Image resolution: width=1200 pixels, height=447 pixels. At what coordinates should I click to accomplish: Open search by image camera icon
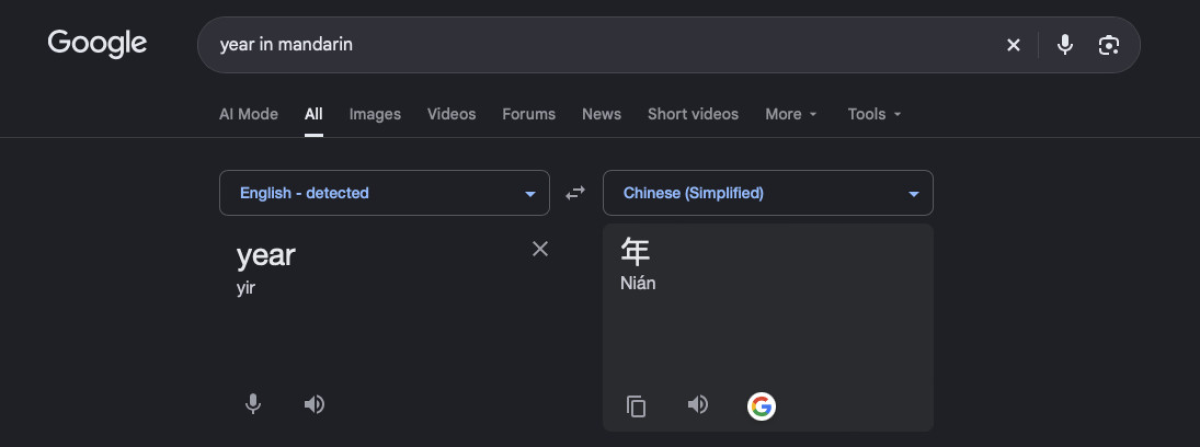[x=1108, y=45]
